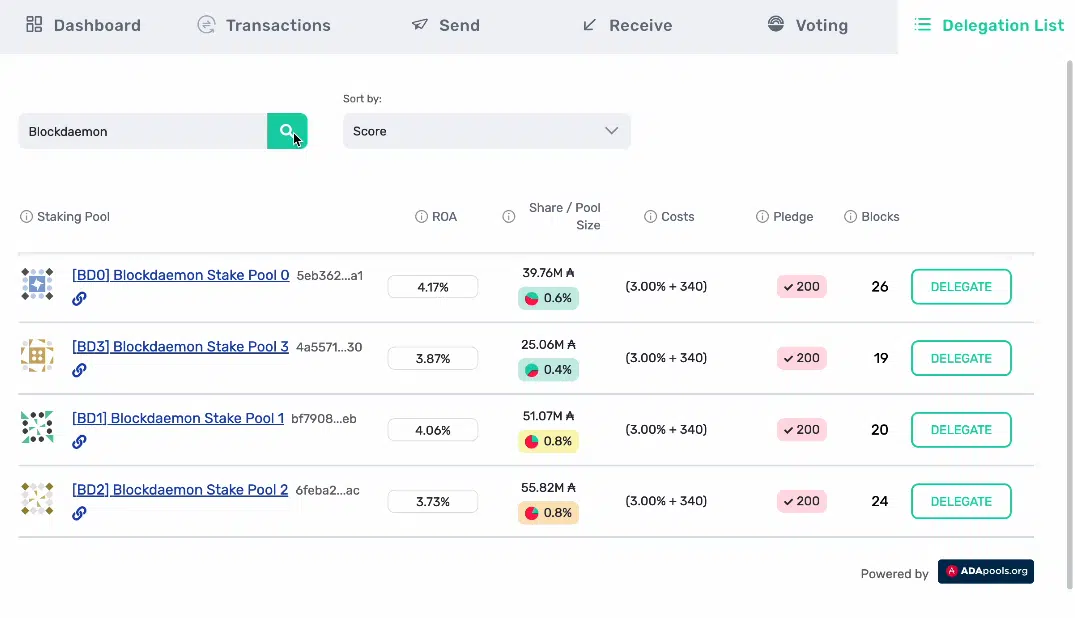Open the BD0 pool link chain icon

click(x=80, y=298)
